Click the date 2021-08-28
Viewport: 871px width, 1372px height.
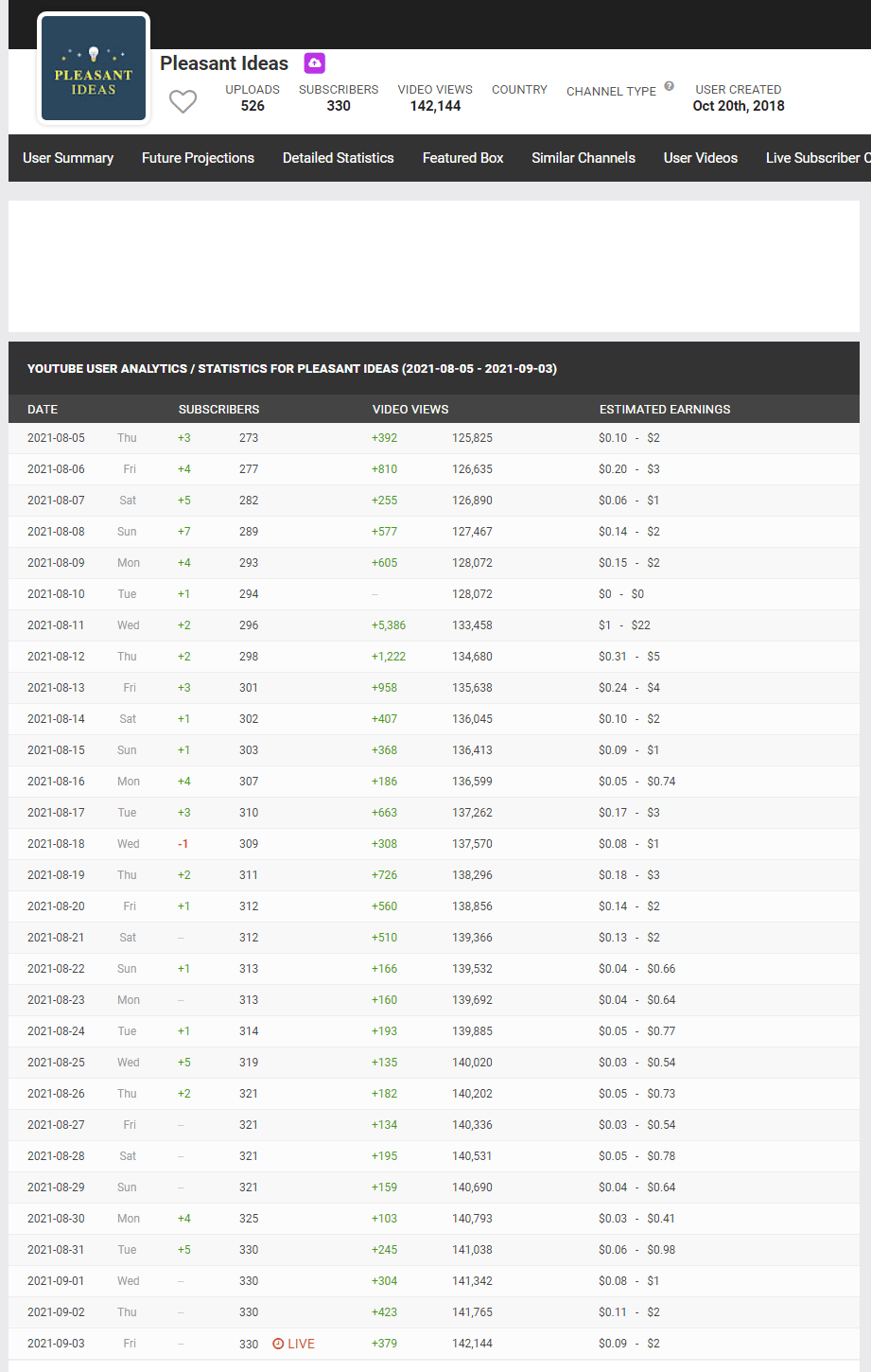click(x=56, y=1156)
